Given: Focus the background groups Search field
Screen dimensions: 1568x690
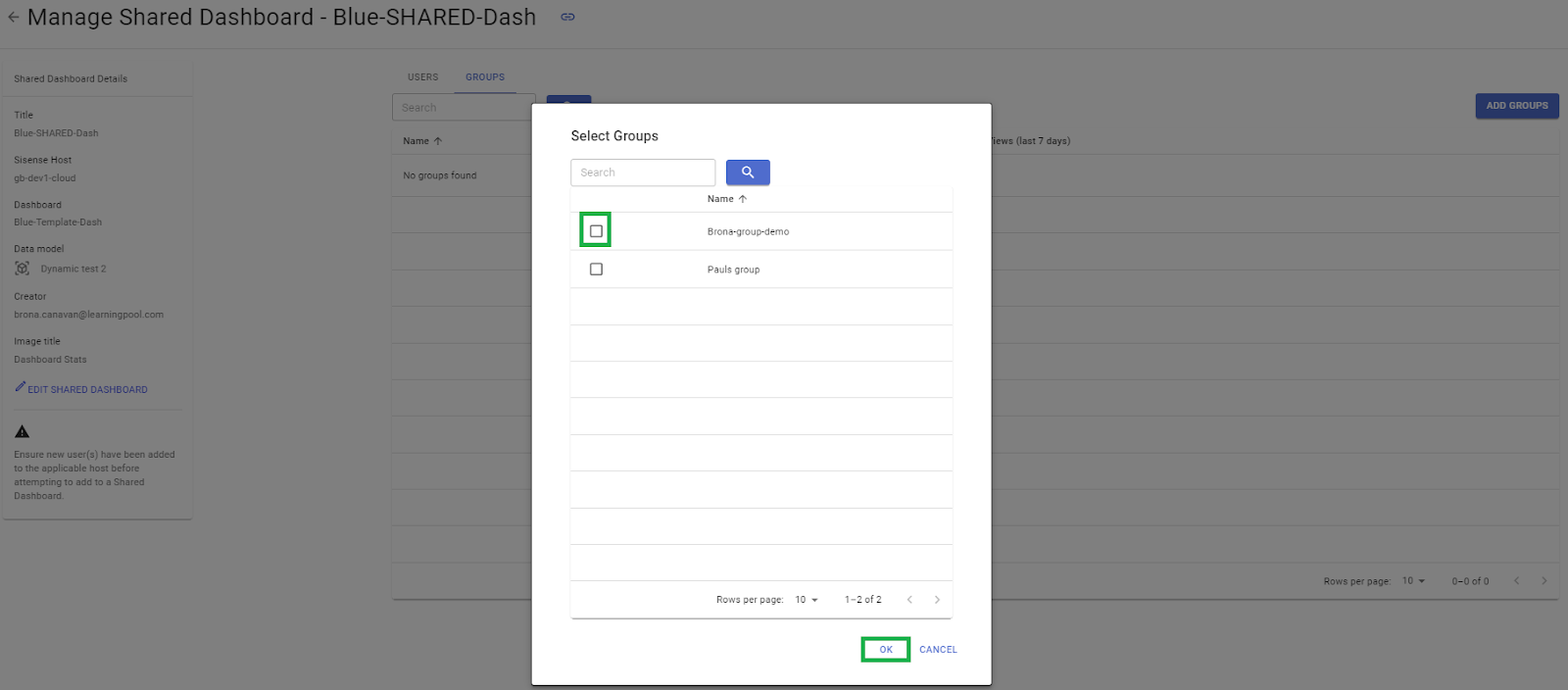Looking at the screenshot, I should (464, 108).
